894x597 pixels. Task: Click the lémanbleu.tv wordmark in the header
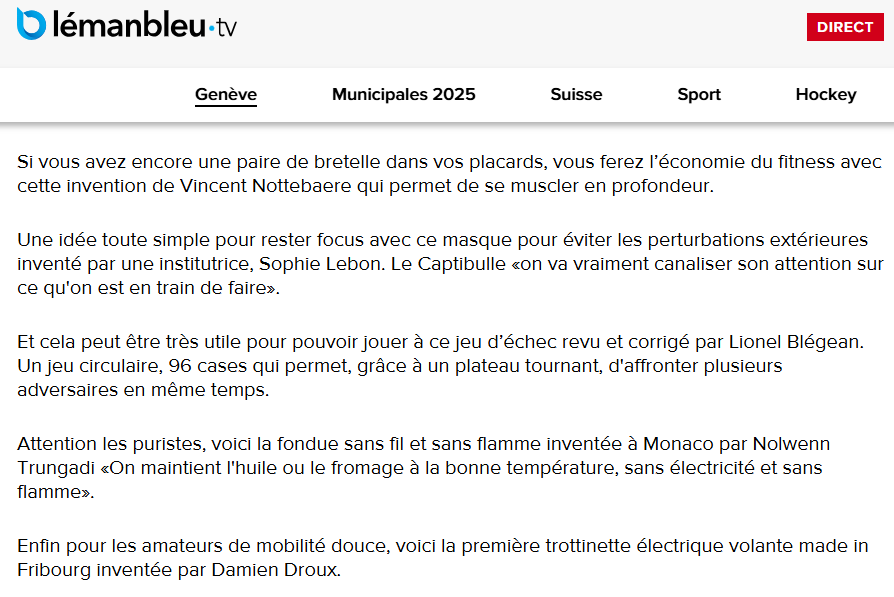point(145,26)
